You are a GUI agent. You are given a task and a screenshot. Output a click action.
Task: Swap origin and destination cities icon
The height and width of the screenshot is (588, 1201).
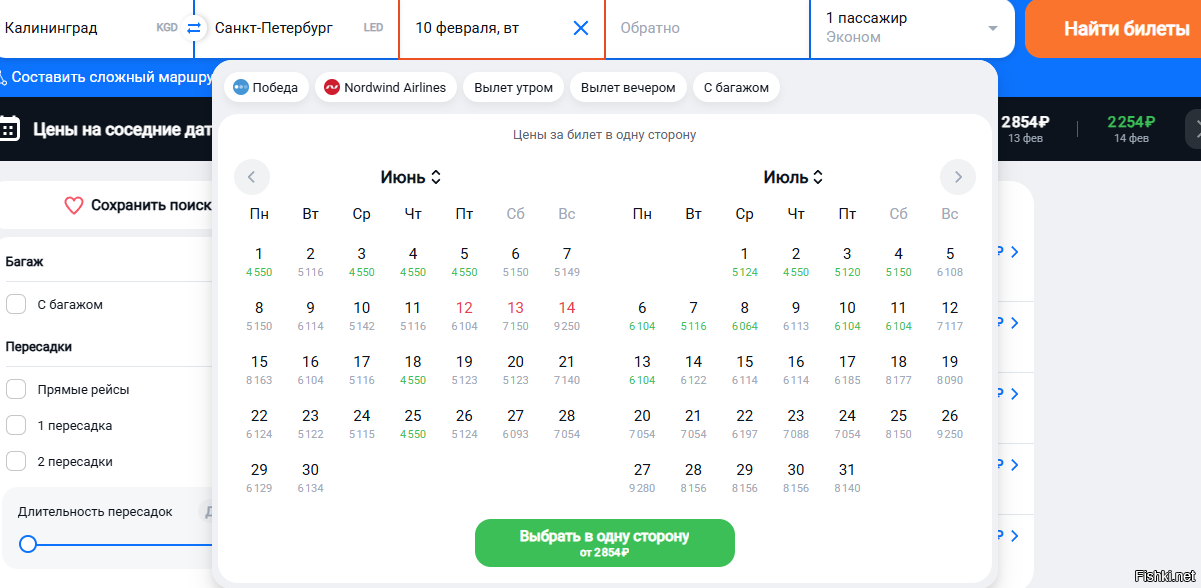coord(194,28)
